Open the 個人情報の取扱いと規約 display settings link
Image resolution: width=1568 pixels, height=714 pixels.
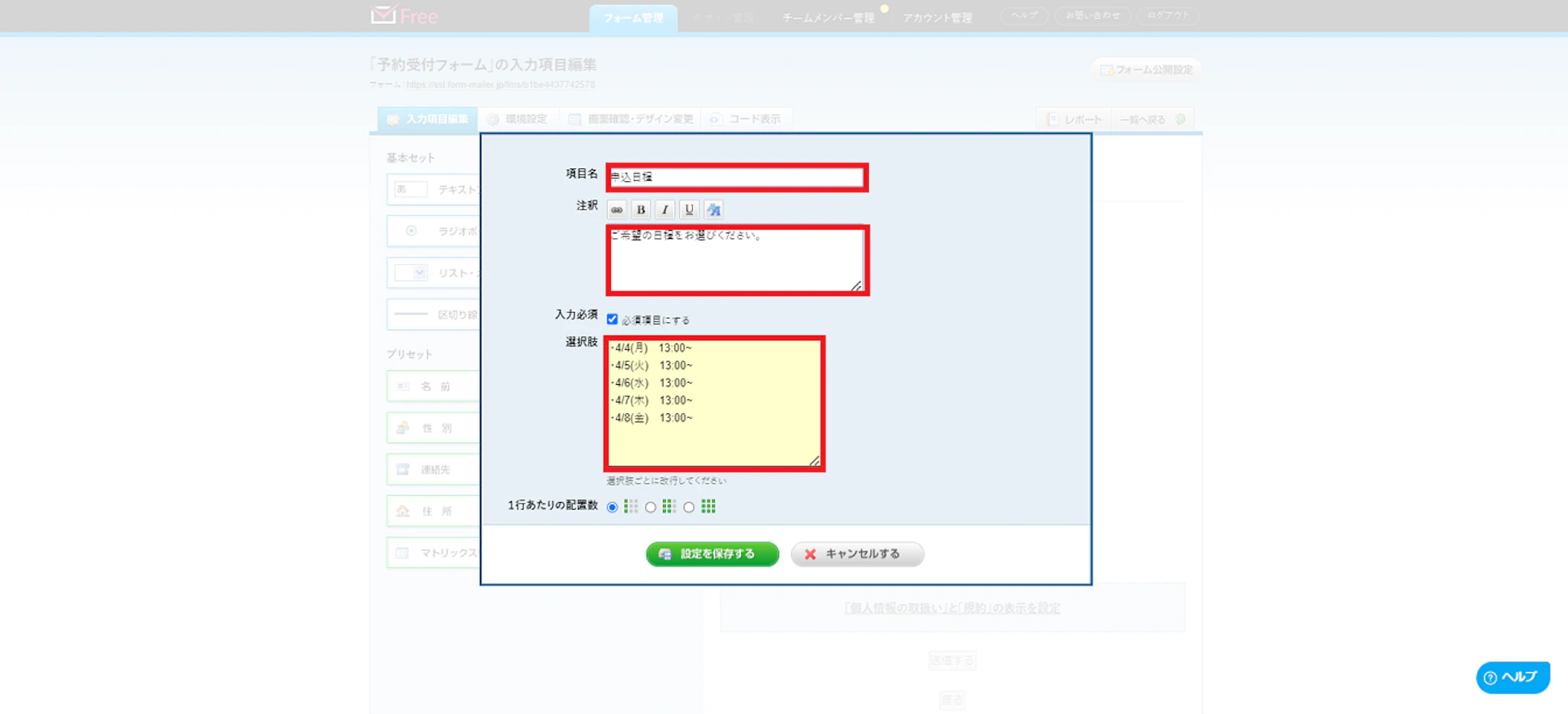pos(952,608)
